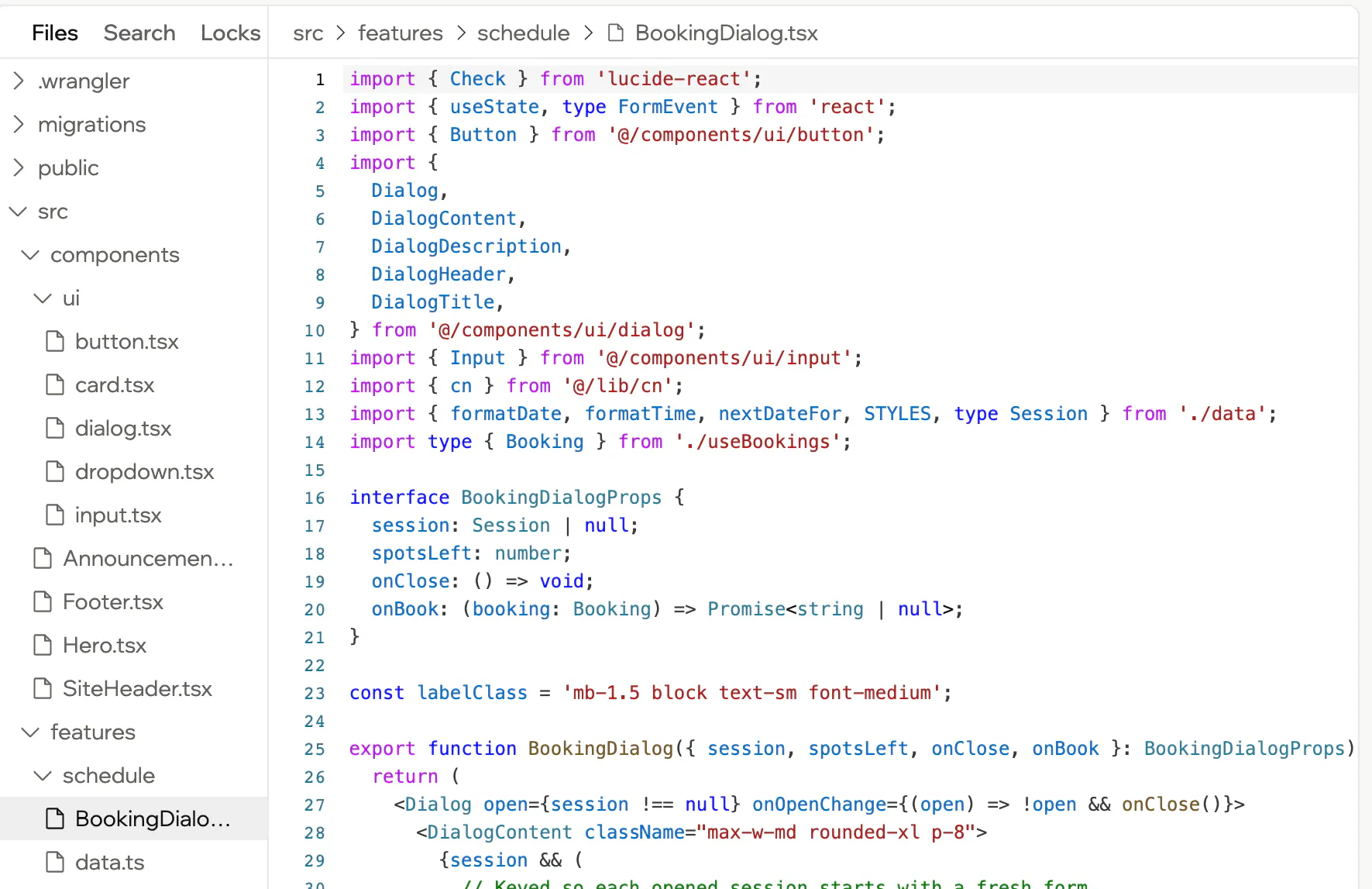Click the file icon beside Announcemen... file
This screenshot has height=889, width=1372.
coord(43,558)
